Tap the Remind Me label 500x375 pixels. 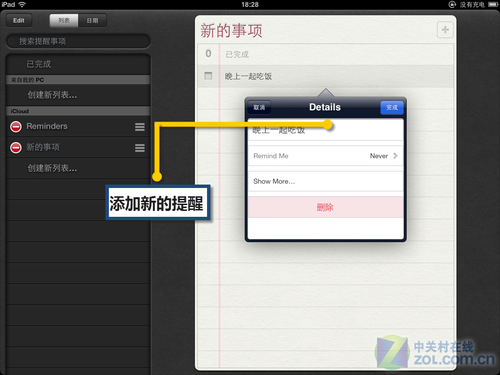(271, 156)
